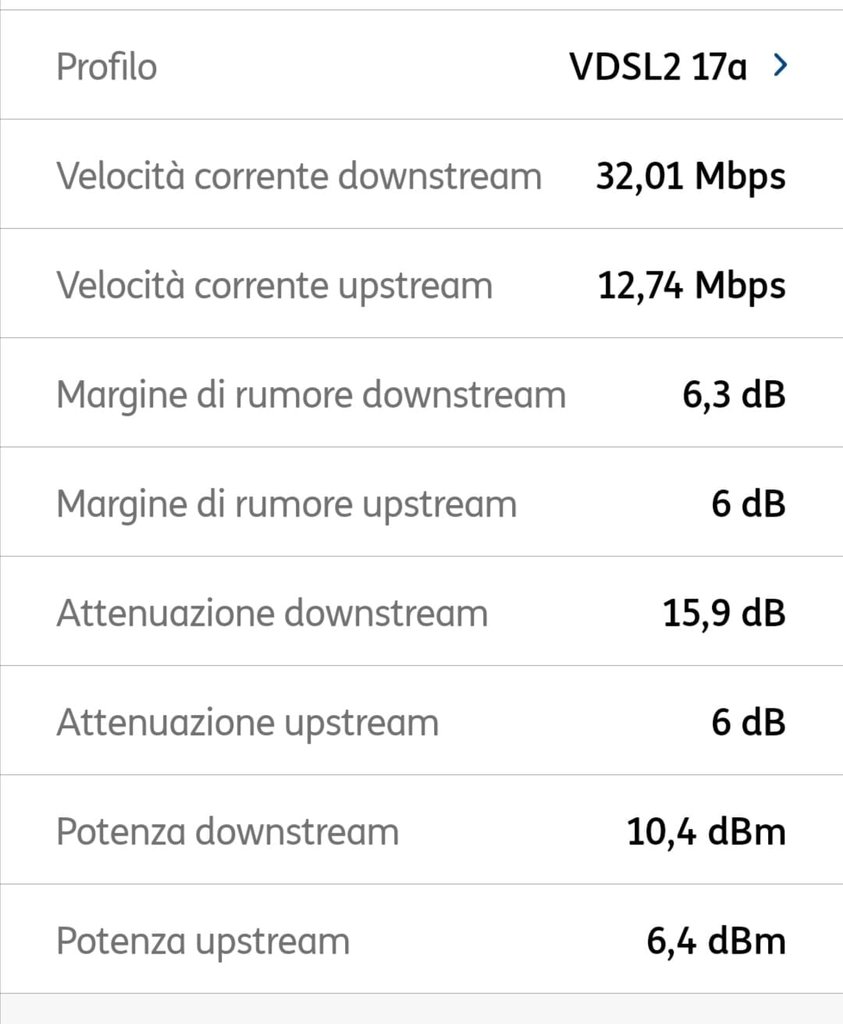Viewport: 843px width, 1024px height.
Task: Select Margine di rumore downstream row
Action: 310,394
